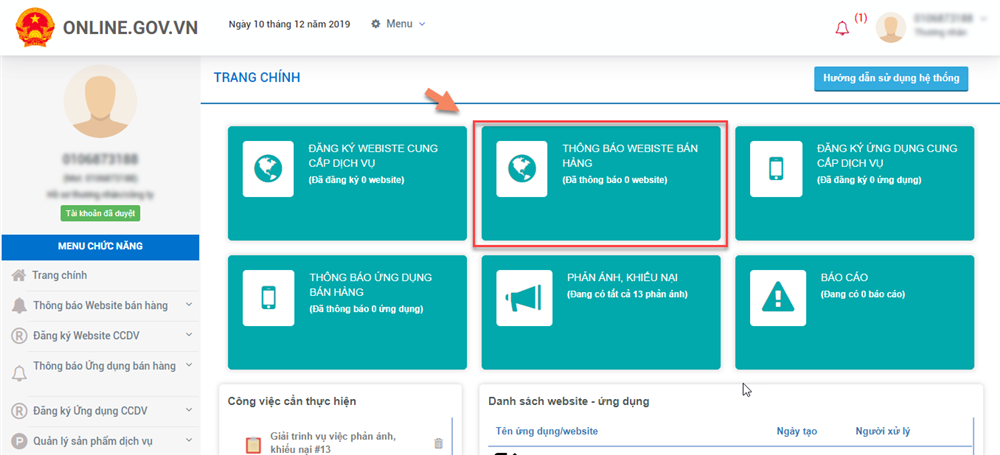
Task: Open the Menu dropdown in top bar
Action: [x=398, y=23]
